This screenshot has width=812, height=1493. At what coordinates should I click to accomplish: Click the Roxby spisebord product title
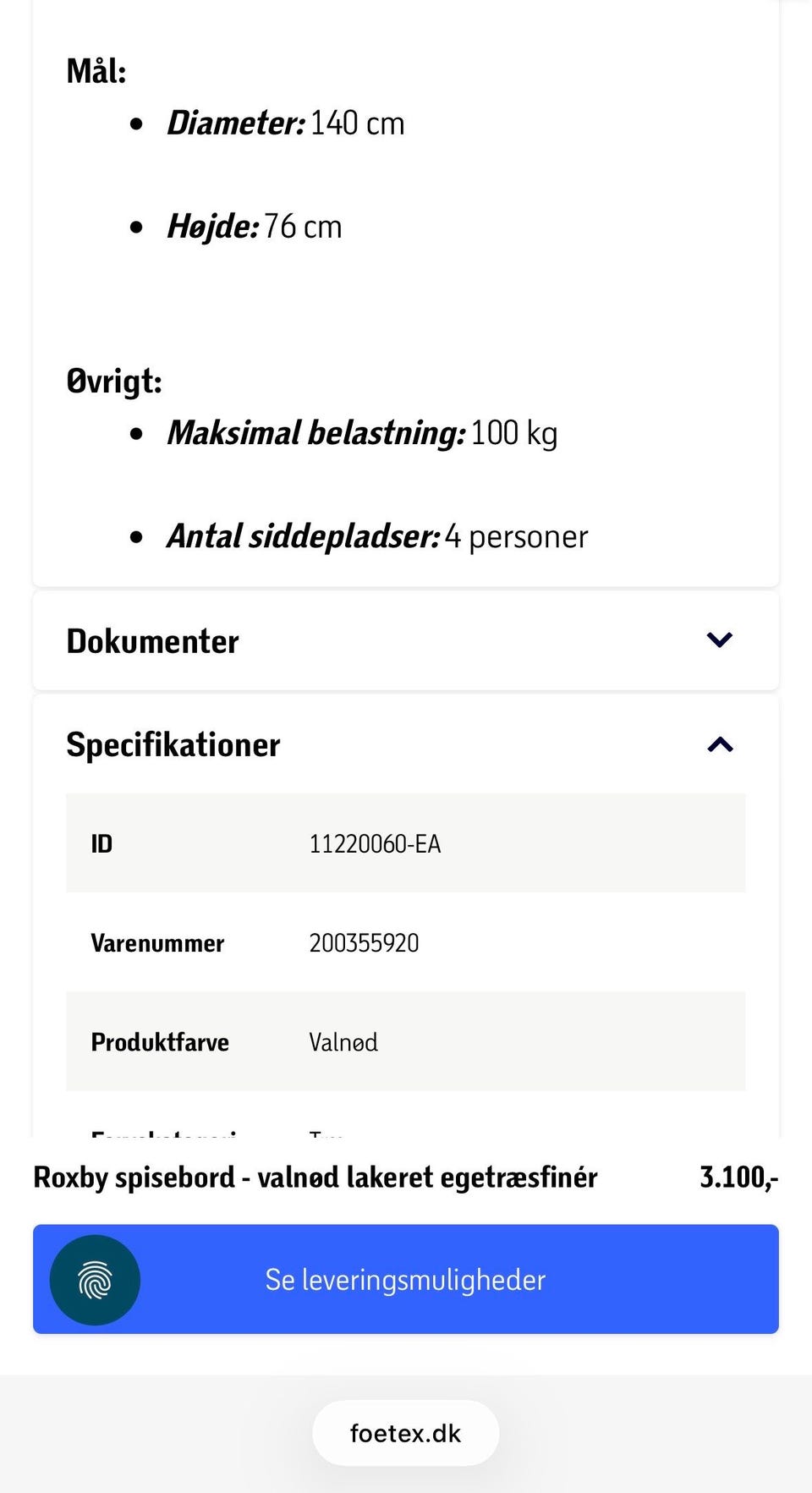pos(315,1177)
